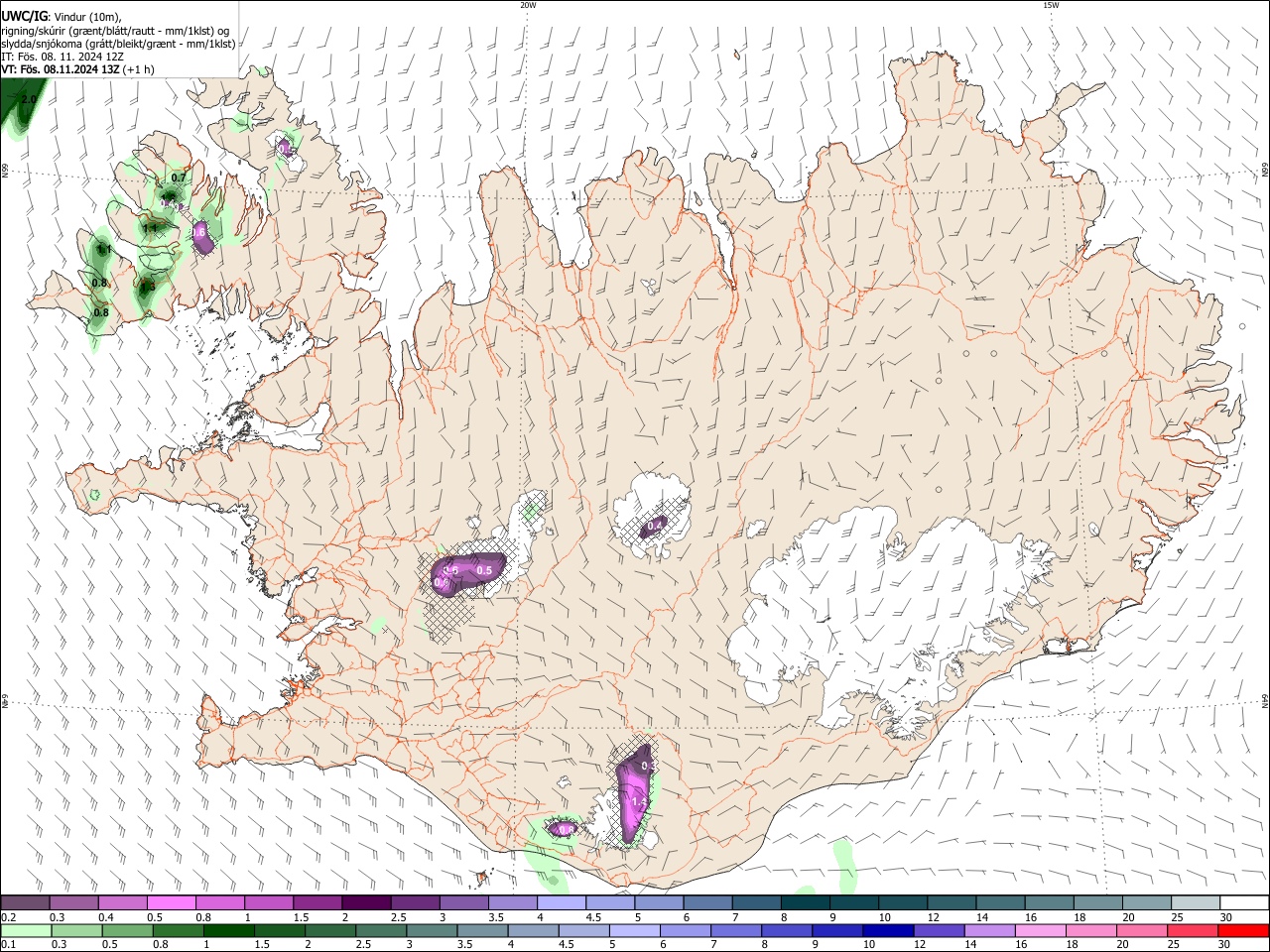The width and height of the screenshot is (1270, 952).
Task: Click the 'IT: Fös. 08. 11. 2024 12Z' line
Action: click(63, 57)
